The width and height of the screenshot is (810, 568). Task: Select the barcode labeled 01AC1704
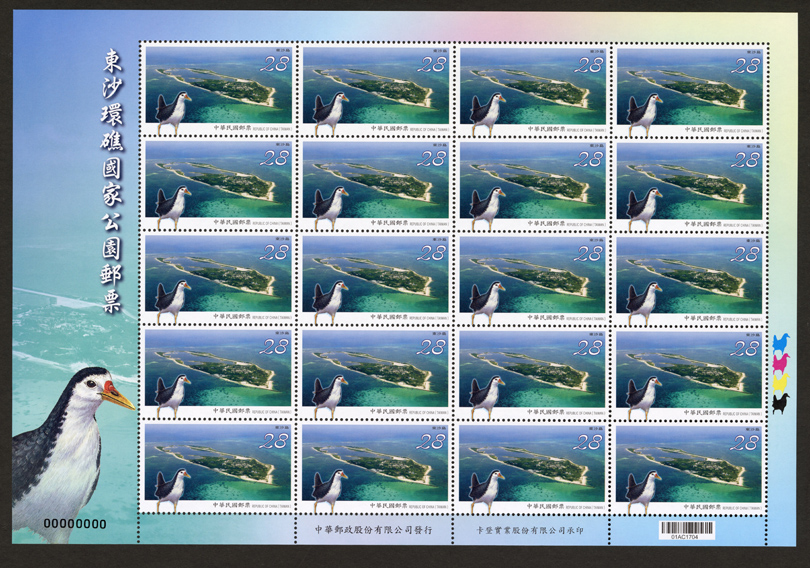coord(685,530)
